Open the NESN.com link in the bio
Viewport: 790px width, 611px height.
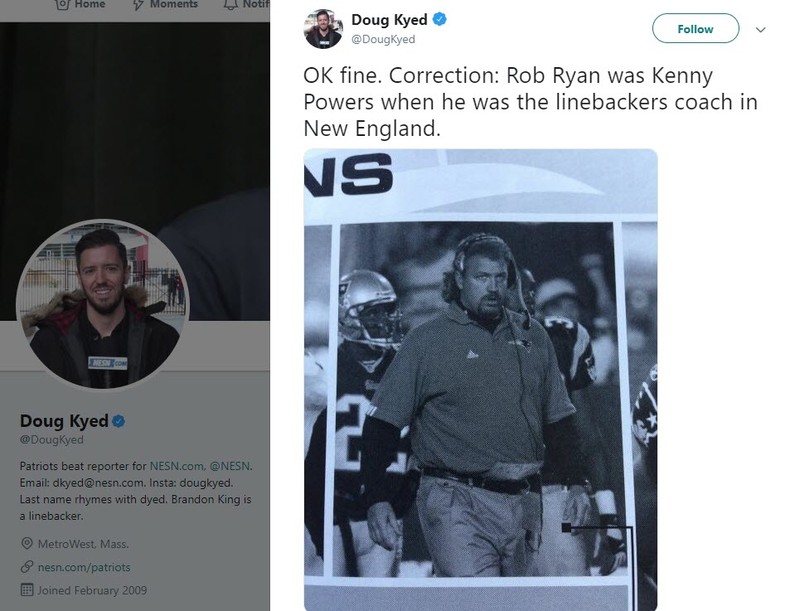(x=176, y=466)
